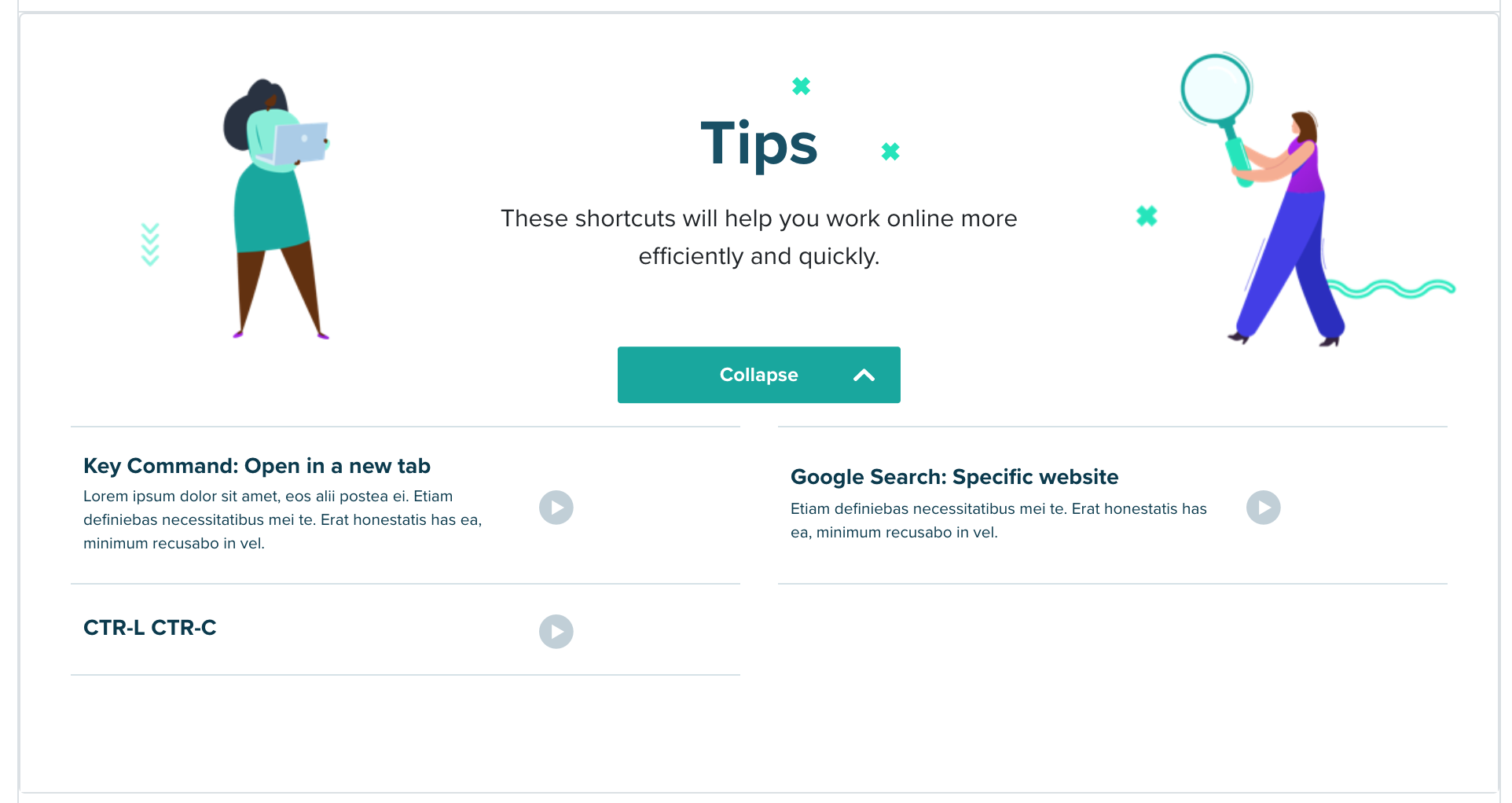Click the Lorem ipsum description under Key Command
Image resolution: width=1512 pixels, height=803 pixels.
coord(283,520)
